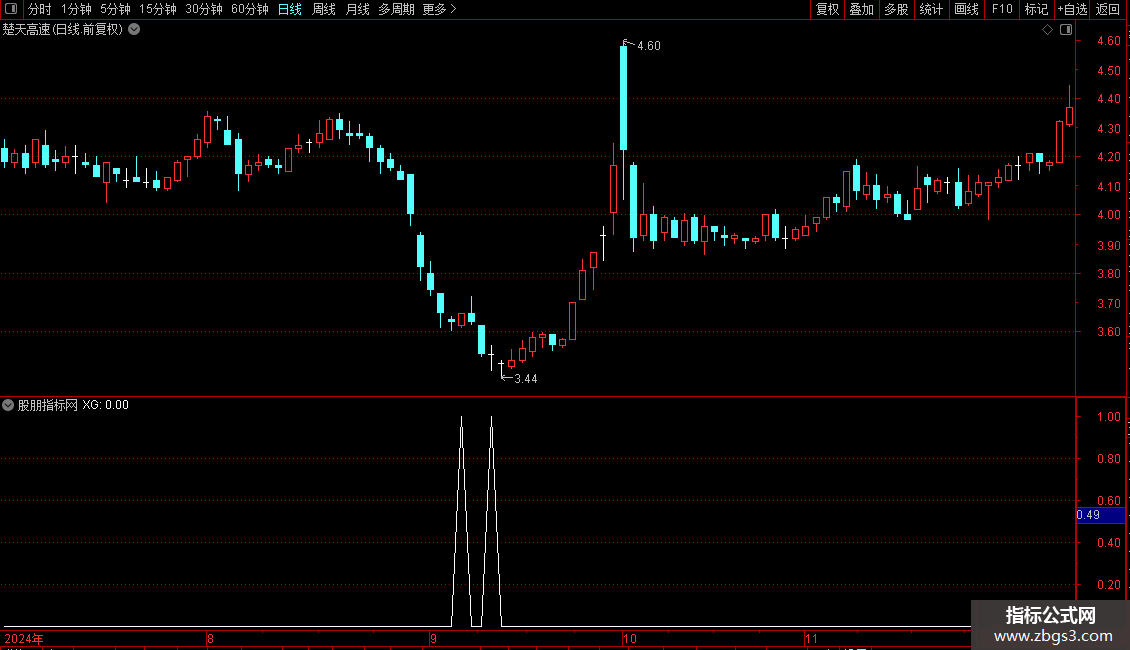This screenshot has height=650, width=1130.
Task: Open dropdown next to 楚天高速 title
Action: [x=134, y=30]
